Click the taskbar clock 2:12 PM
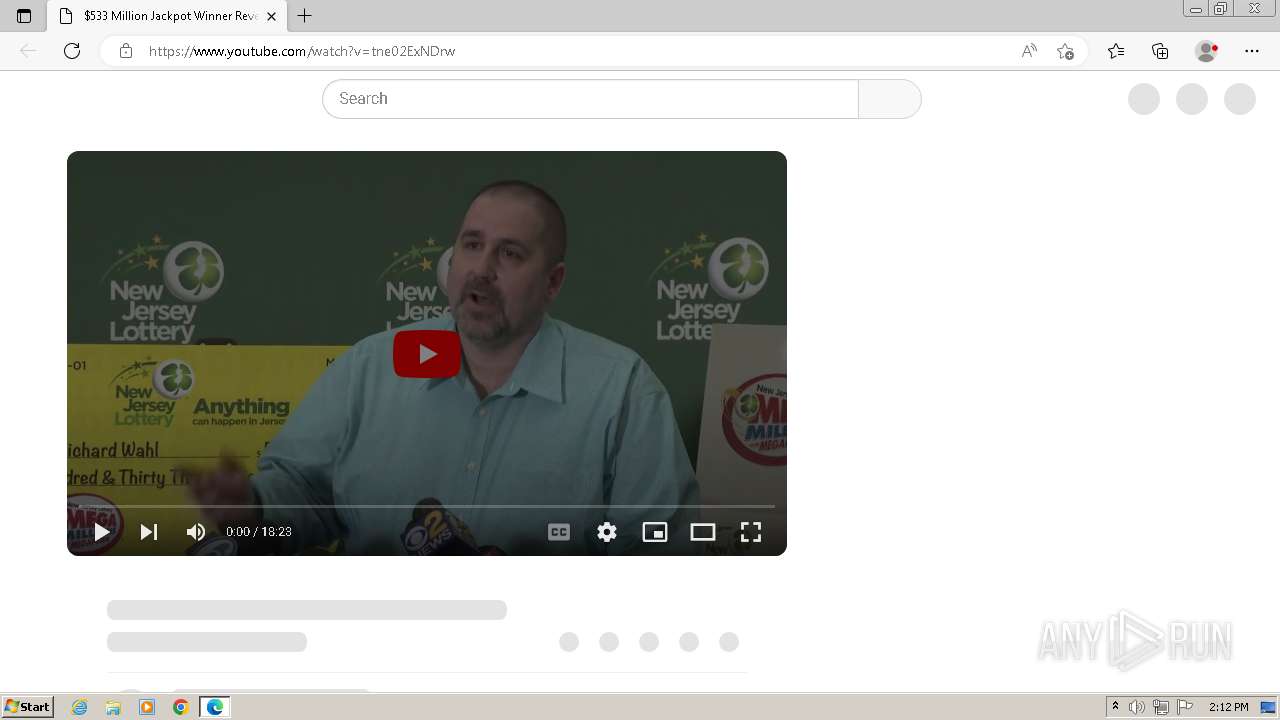Screen dimensions: 1280x720 (x=1228, y=707)
